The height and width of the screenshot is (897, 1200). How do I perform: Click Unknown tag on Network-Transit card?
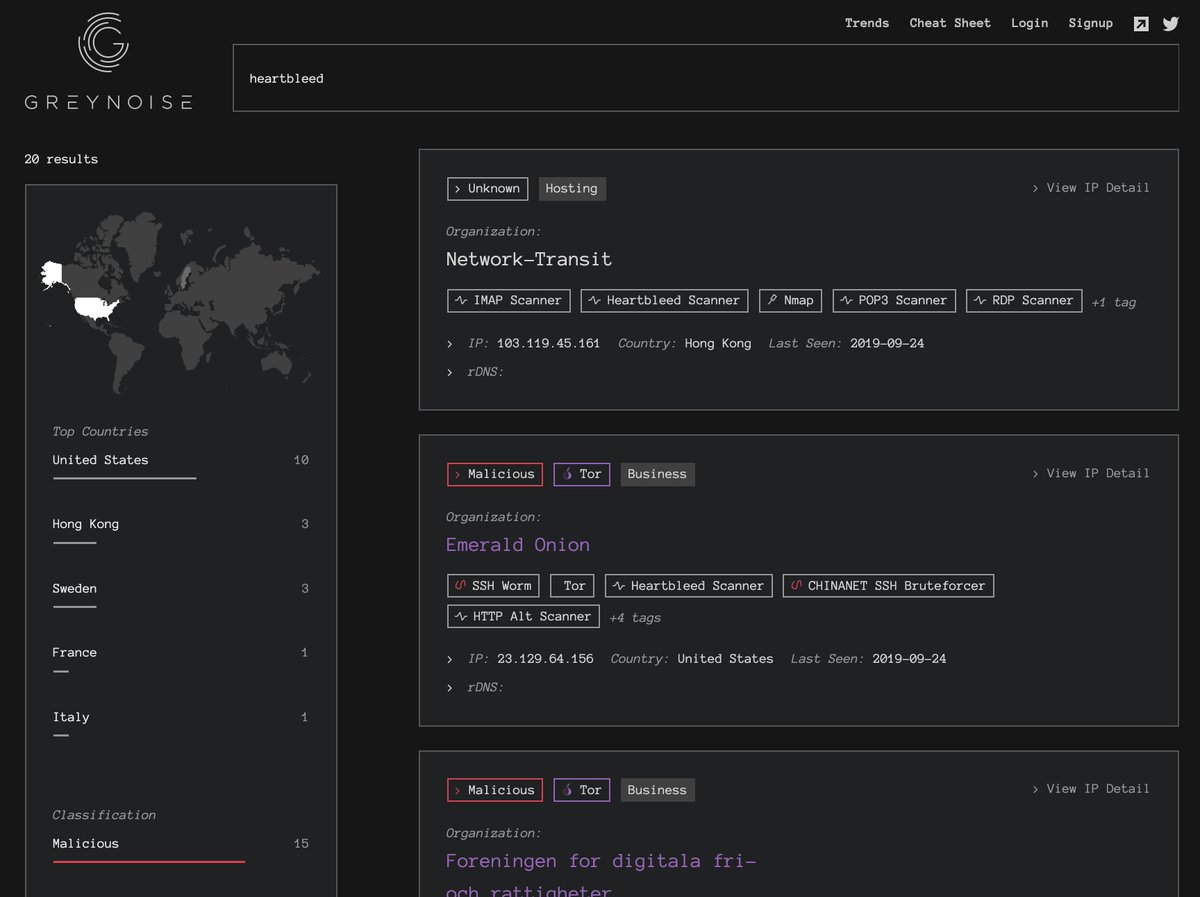(x=487, y=188)
